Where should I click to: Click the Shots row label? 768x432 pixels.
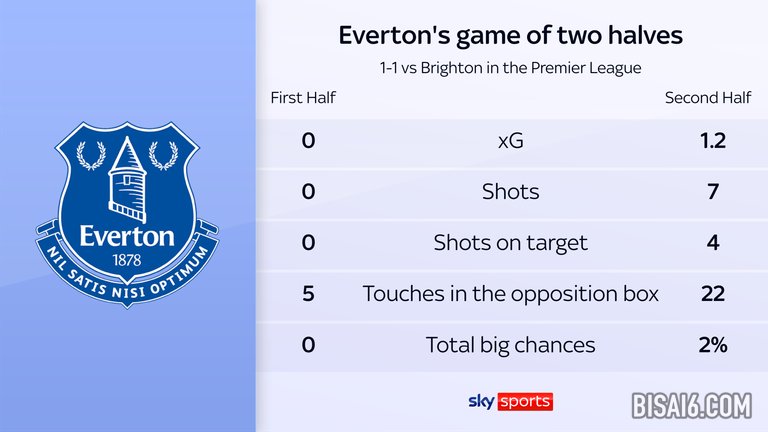tap(511, 191)
